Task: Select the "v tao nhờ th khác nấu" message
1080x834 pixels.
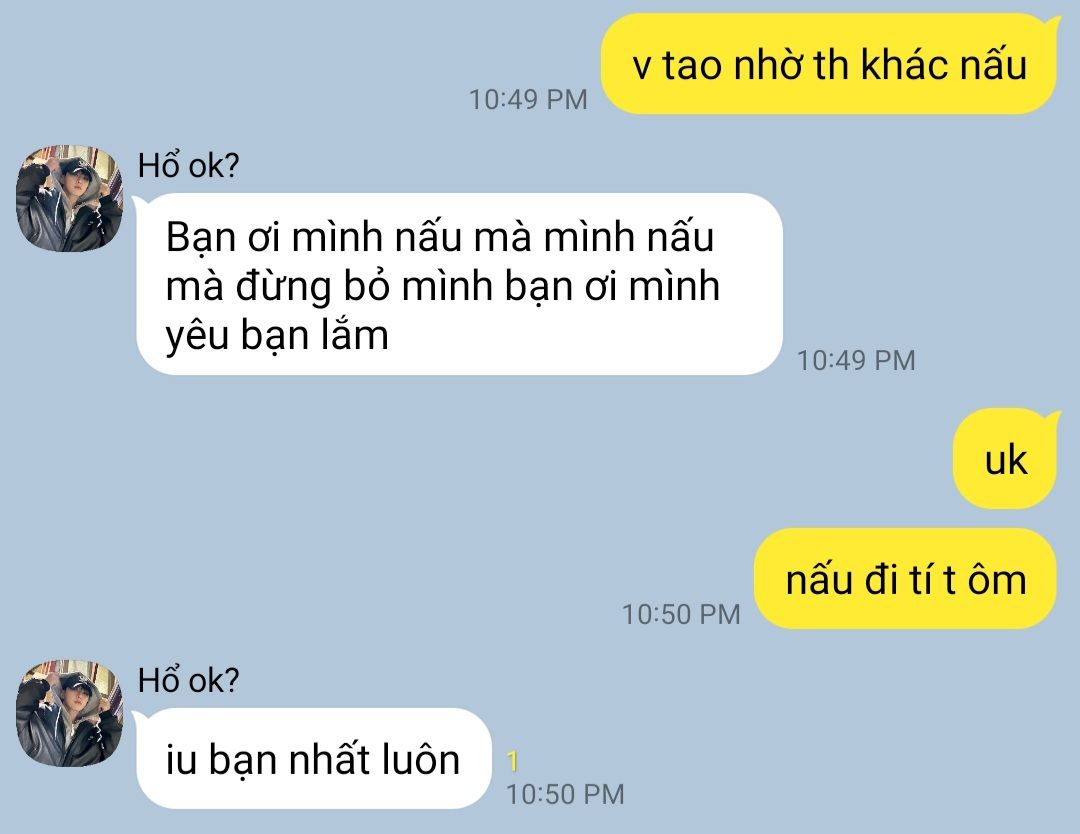Action: tap(829, 64)
